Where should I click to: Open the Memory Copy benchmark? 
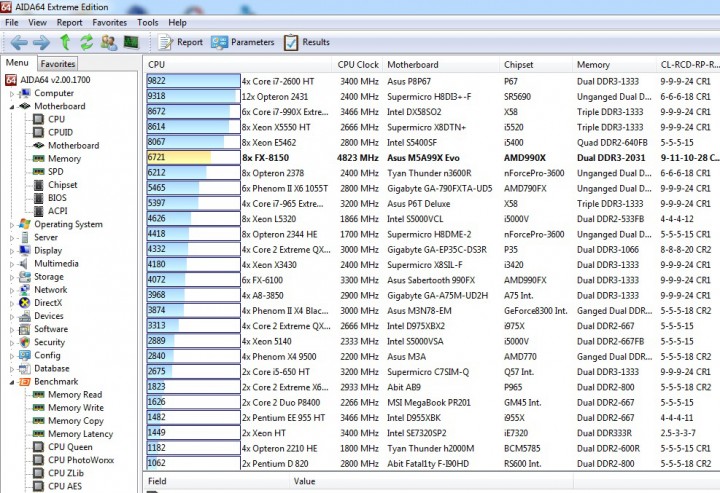pos(76,421)
